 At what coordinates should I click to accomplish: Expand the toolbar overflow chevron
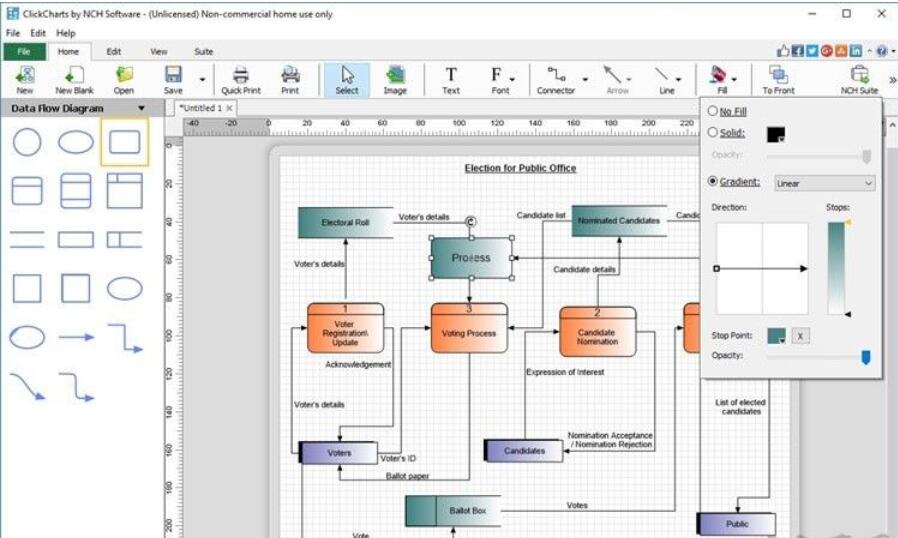(892, 80)
